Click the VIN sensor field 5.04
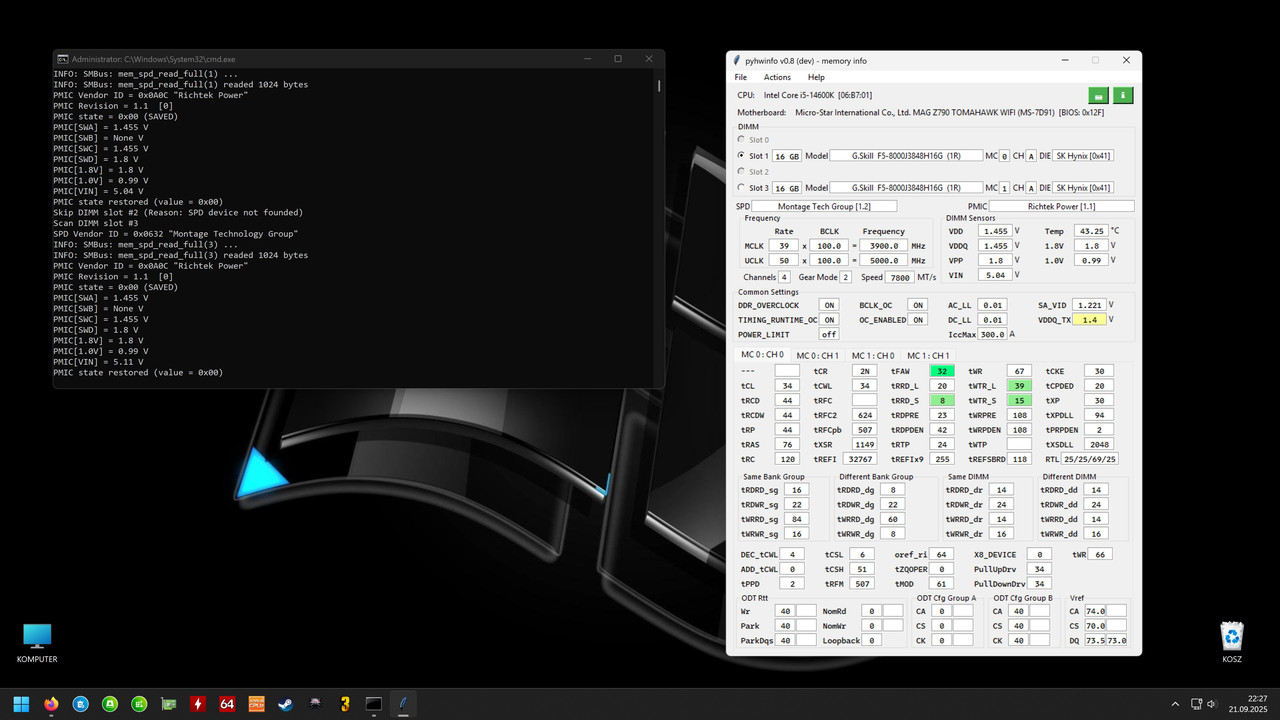Screen dimensions: 1280x720 coord(994,275)
